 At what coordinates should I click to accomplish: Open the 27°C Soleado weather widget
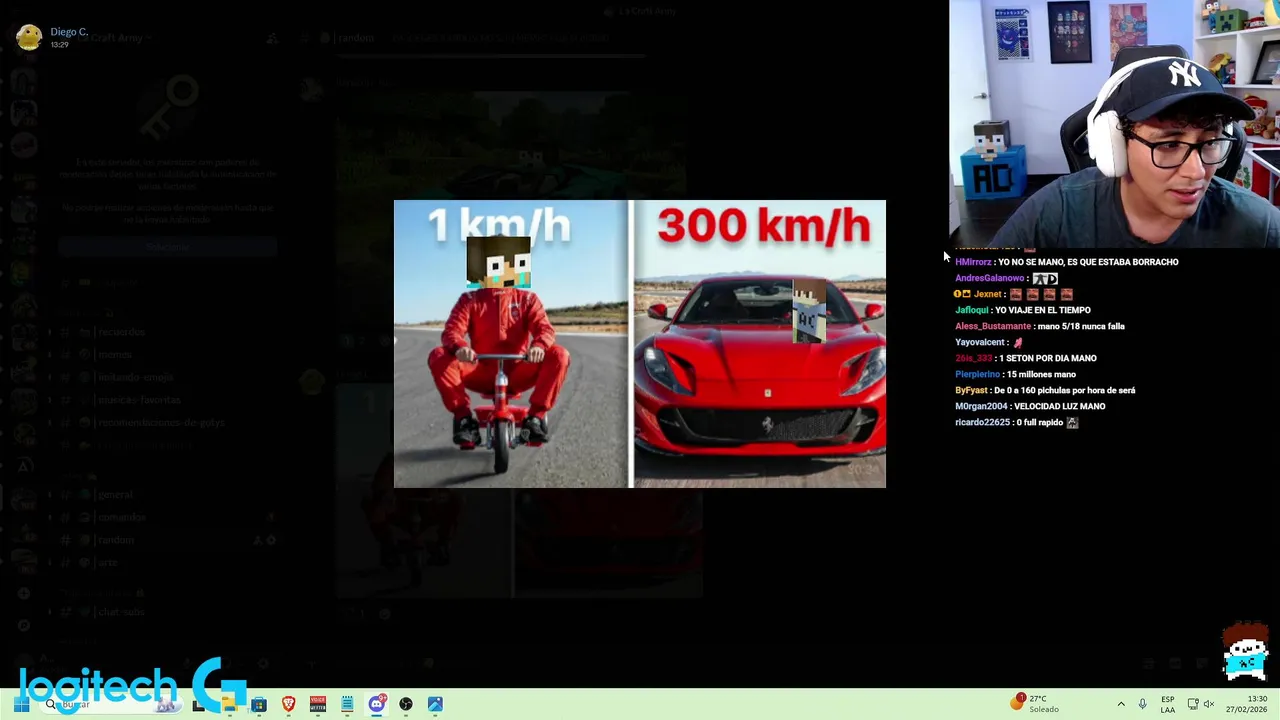(1036, 704)
